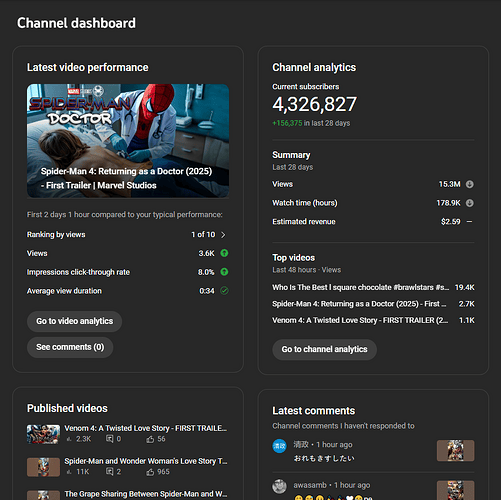Open 'Who Is The Best I square chocolate' top video
Image resolution: width=501 pixels, height=500 pixels.
click(360, 287)
